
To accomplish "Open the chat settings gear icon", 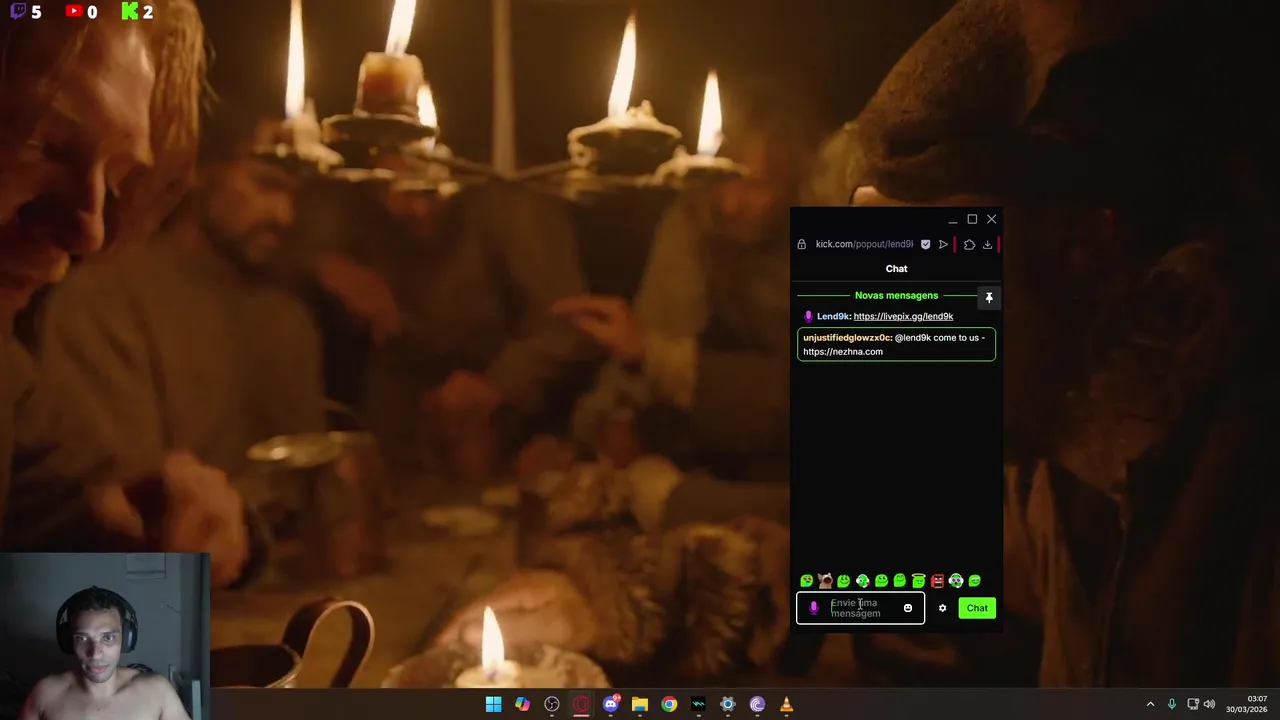I will [x=942, y=608].
